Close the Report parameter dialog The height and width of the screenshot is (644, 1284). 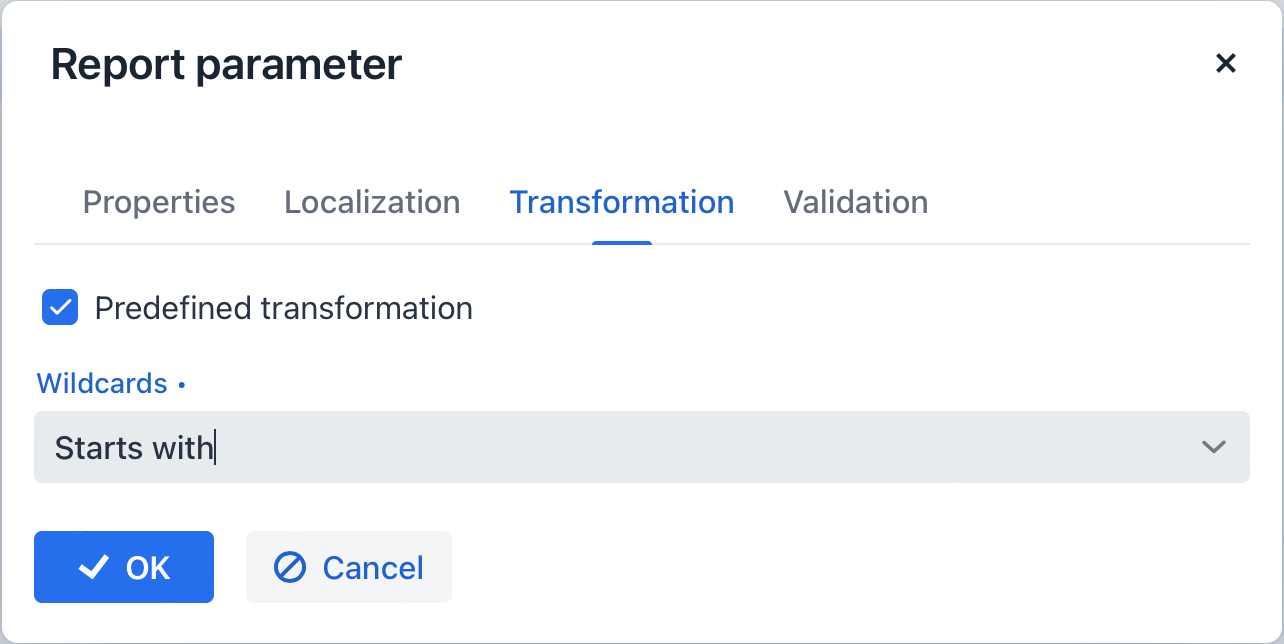(1225, 64)
